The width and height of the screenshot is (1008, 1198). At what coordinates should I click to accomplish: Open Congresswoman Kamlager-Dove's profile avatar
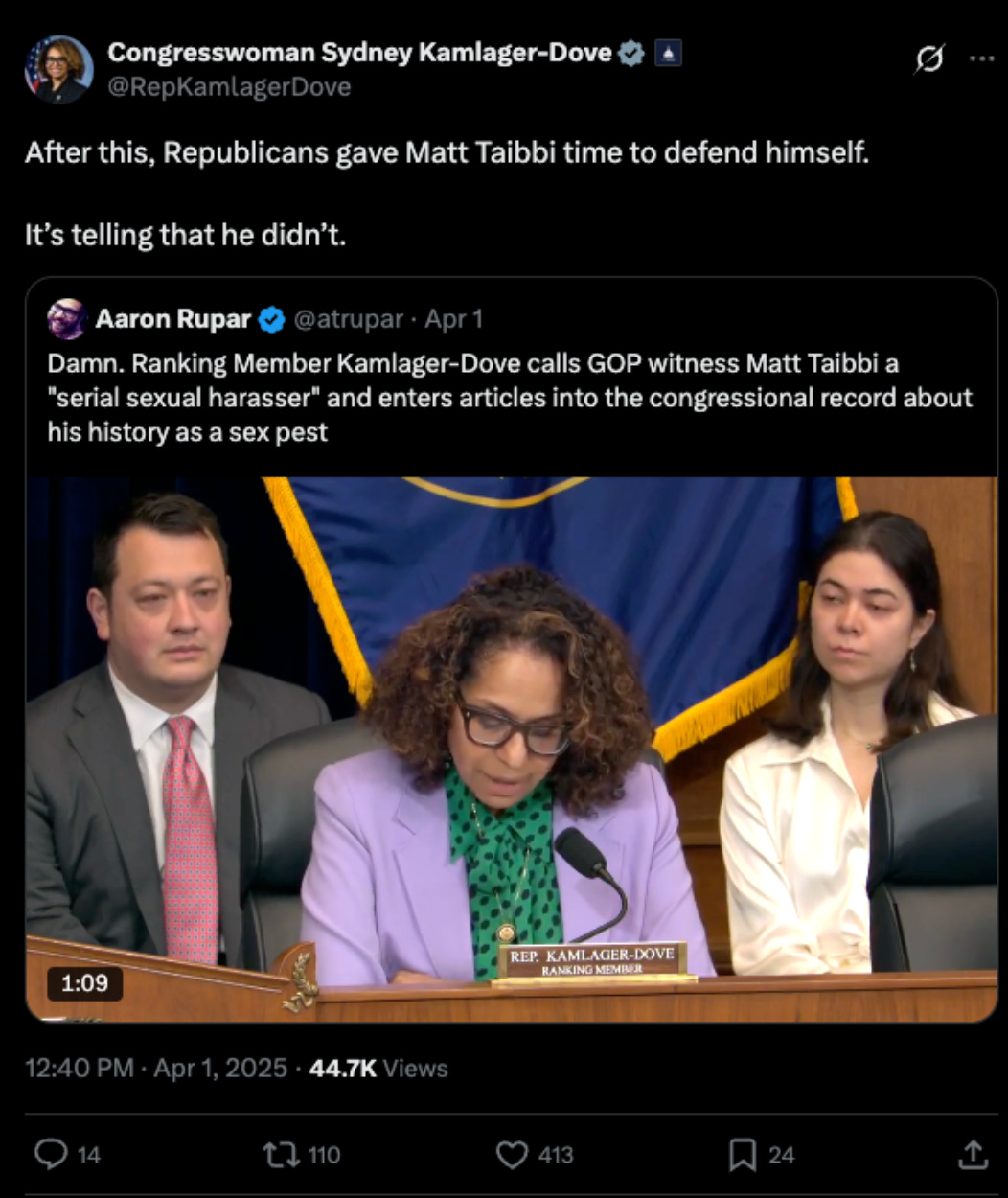coord(58,69)
